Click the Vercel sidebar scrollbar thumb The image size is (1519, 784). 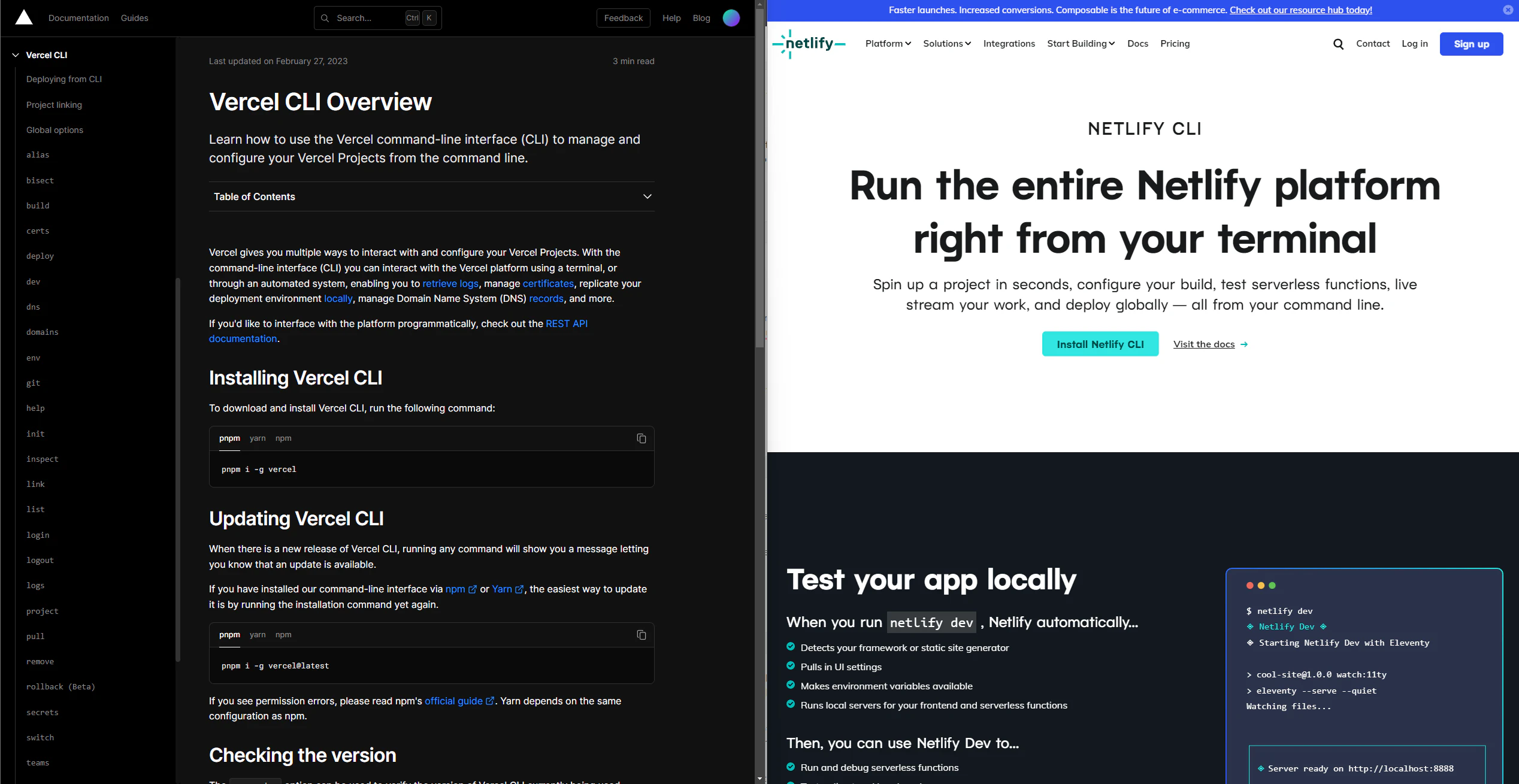(x=177, y=470)
